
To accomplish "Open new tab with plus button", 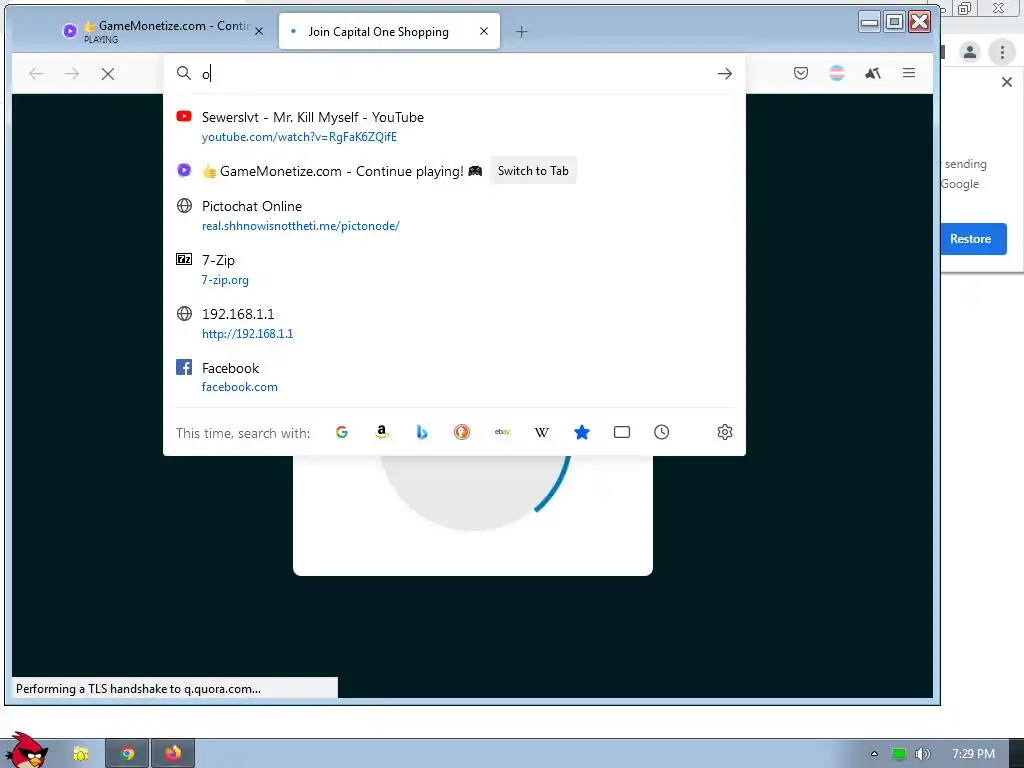I will 521,31.
